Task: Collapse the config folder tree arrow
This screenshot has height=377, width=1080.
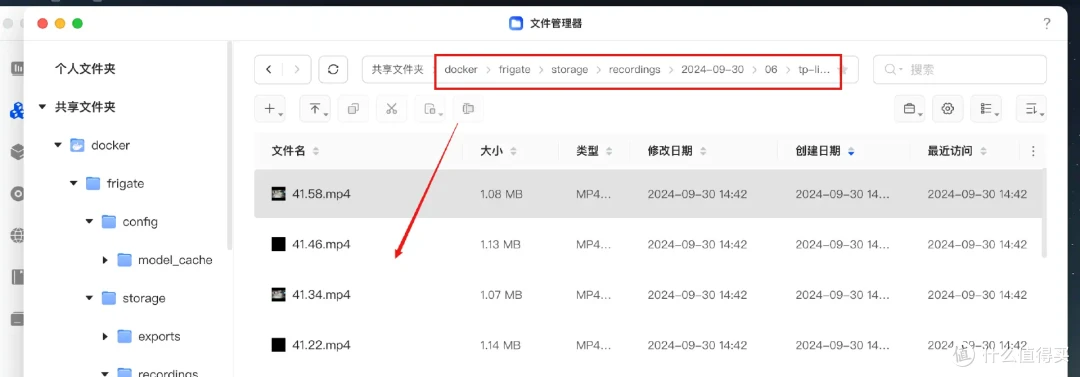Action: click(89, 222)
